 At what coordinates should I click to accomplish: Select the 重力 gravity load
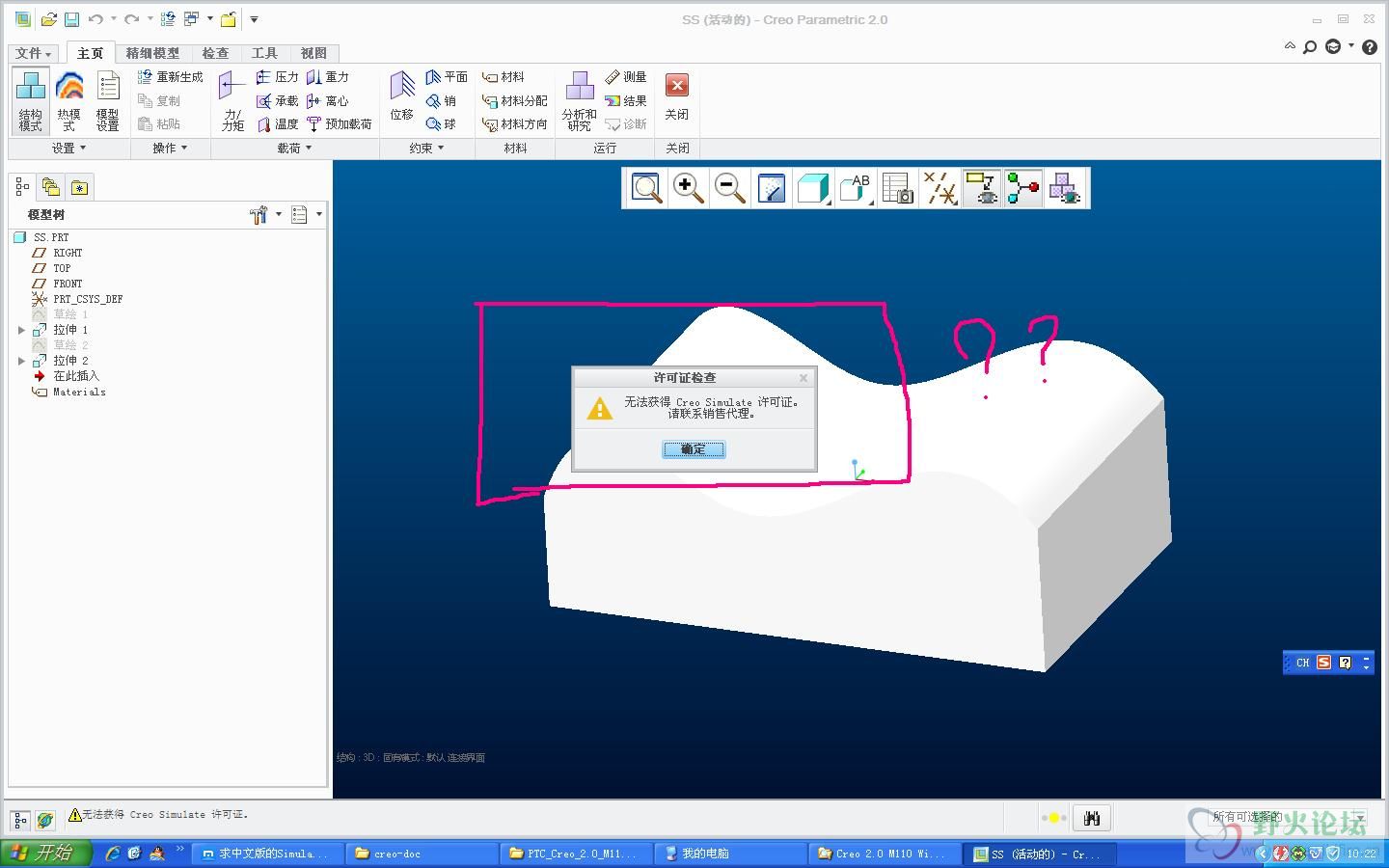[x=328, y=77]
